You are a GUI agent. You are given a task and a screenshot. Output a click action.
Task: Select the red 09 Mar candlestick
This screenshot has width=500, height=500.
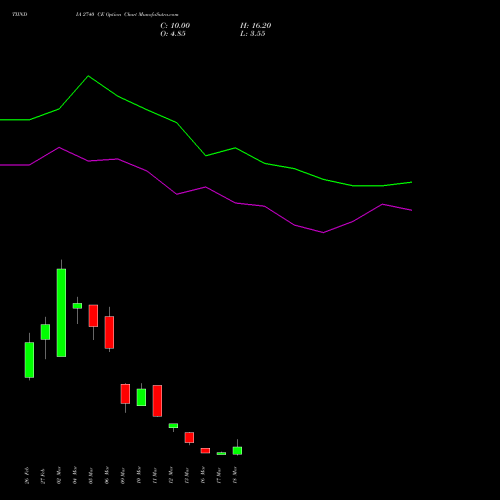point(125,394)
